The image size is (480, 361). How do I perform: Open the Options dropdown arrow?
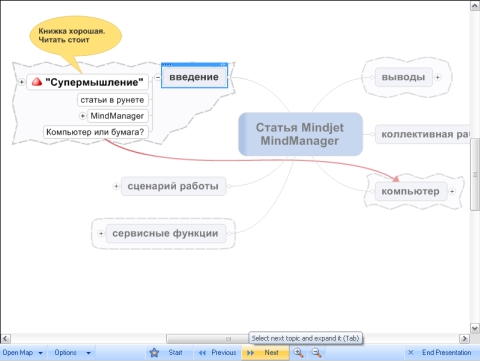(x=88, y=353)
